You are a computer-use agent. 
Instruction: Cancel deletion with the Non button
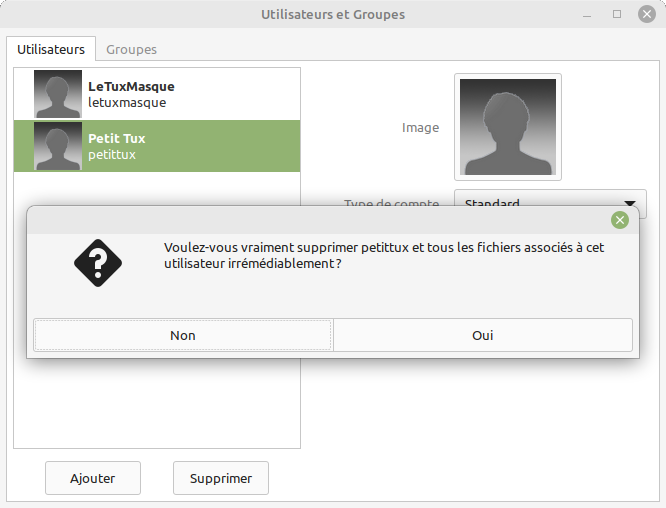[183, 335]
